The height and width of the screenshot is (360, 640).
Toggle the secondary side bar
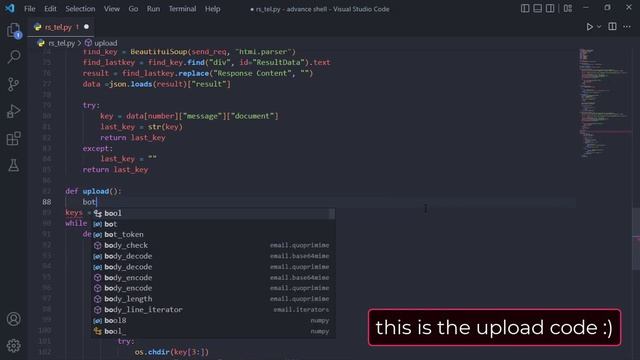[550, 8]
